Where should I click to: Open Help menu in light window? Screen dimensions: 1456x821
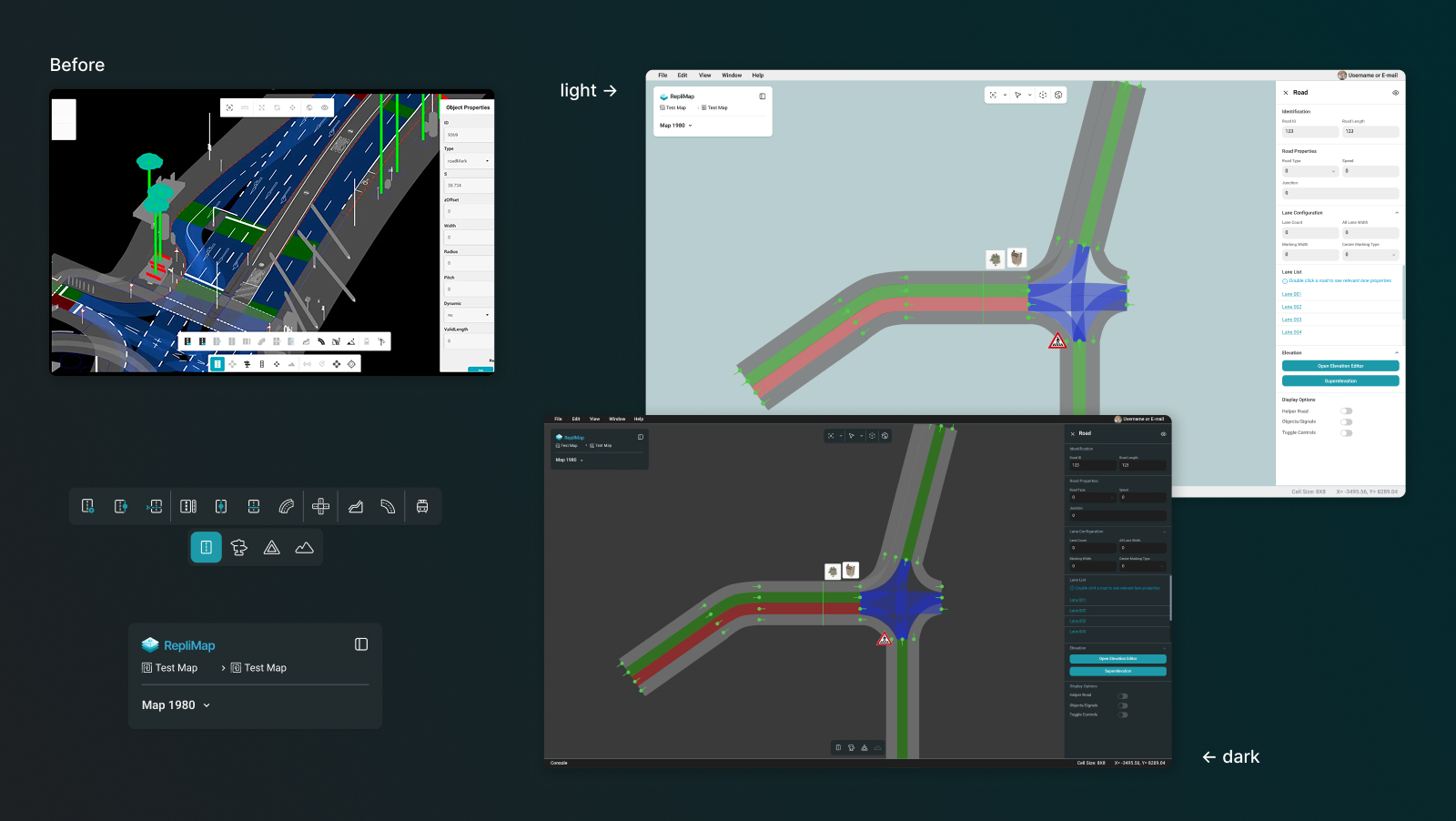click(758, 76)
